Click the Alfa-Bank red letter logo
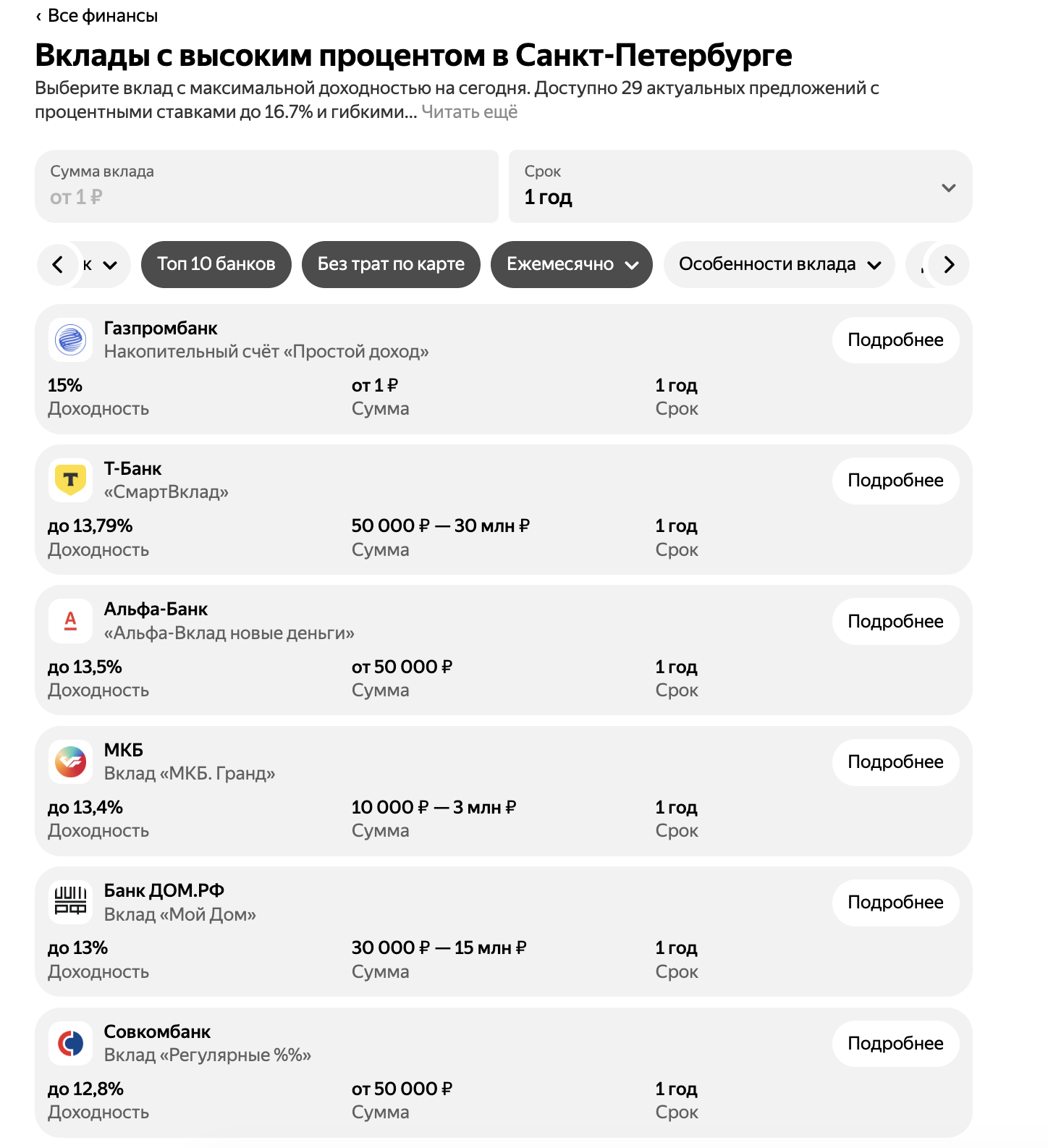This screenshot has height=1148, width=1048. pyautogui.click(x=70, y=621)
